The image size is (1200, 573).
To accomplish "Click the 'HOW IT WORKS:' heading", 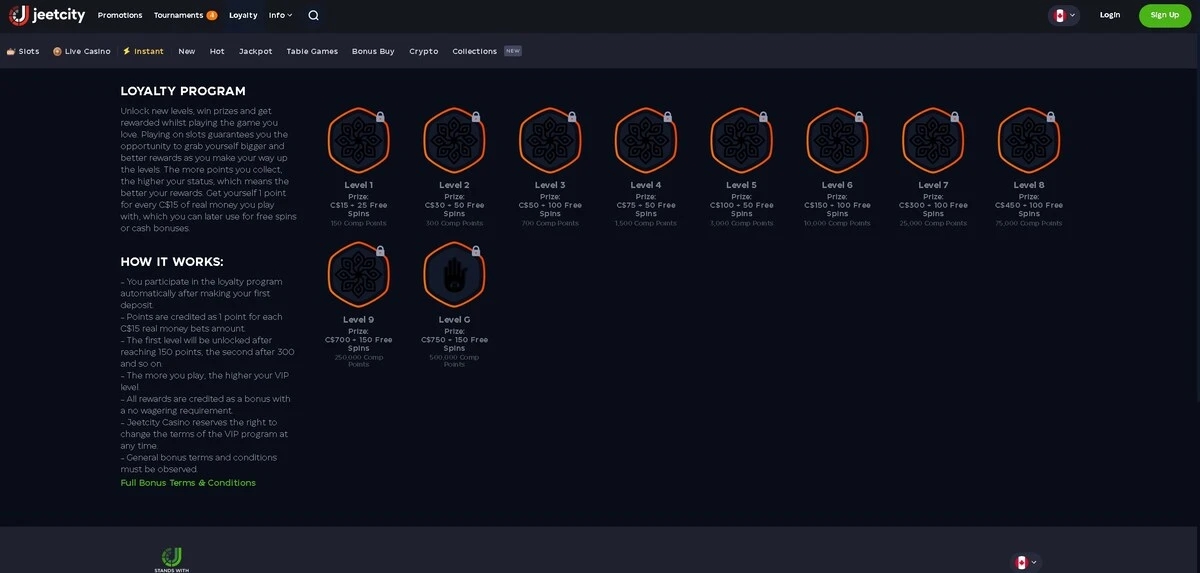I will pos(172,262).
